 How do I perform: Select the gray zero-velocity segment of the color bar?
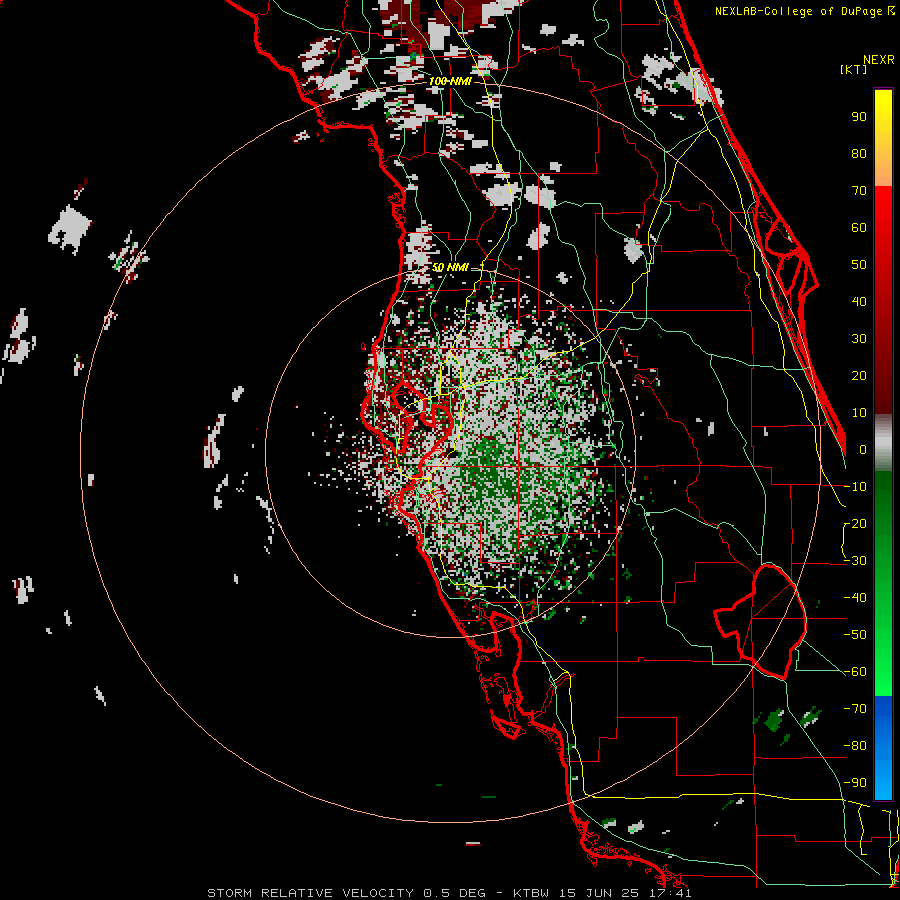pyautogui.click(x=883, y=443)
